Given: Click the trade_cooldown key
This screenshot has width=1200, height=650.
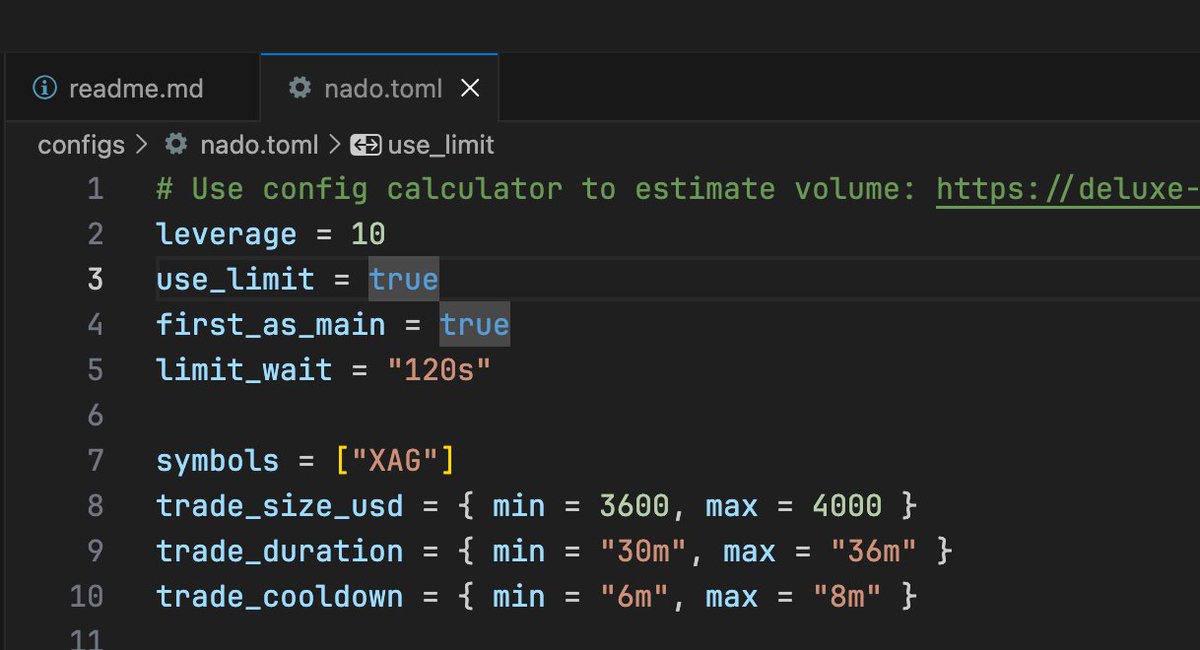Looking at the screenshot, I should click(x=280, y=596).
